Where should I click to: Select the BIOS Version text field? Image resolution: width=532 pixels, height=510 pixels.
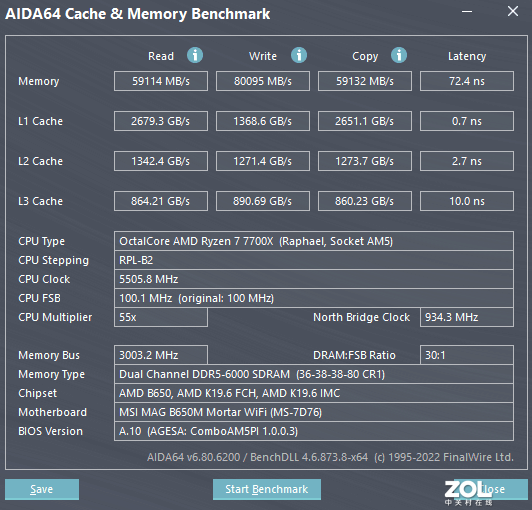click(x=314, y=431)
